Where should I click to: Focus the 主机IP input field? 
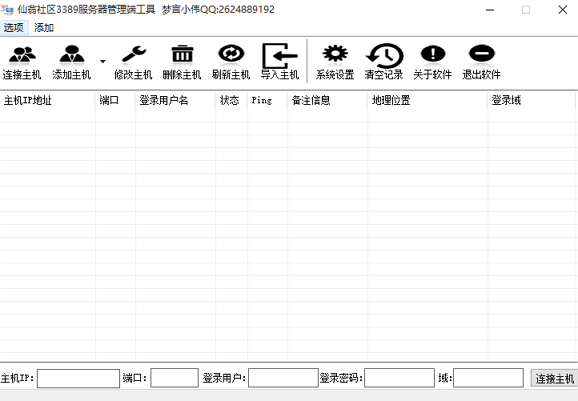(x=79, y=378)
